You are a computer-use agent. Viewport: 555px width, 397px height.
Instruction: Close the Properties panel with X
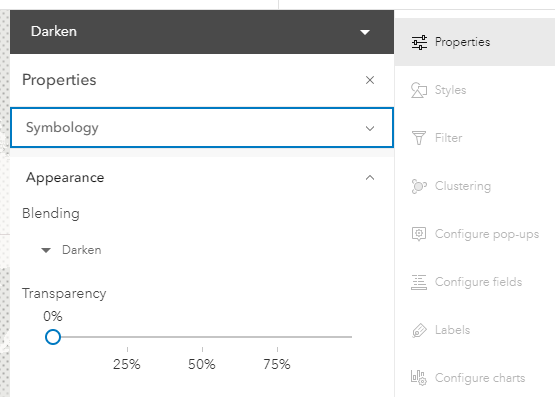(x=370, y=80)
